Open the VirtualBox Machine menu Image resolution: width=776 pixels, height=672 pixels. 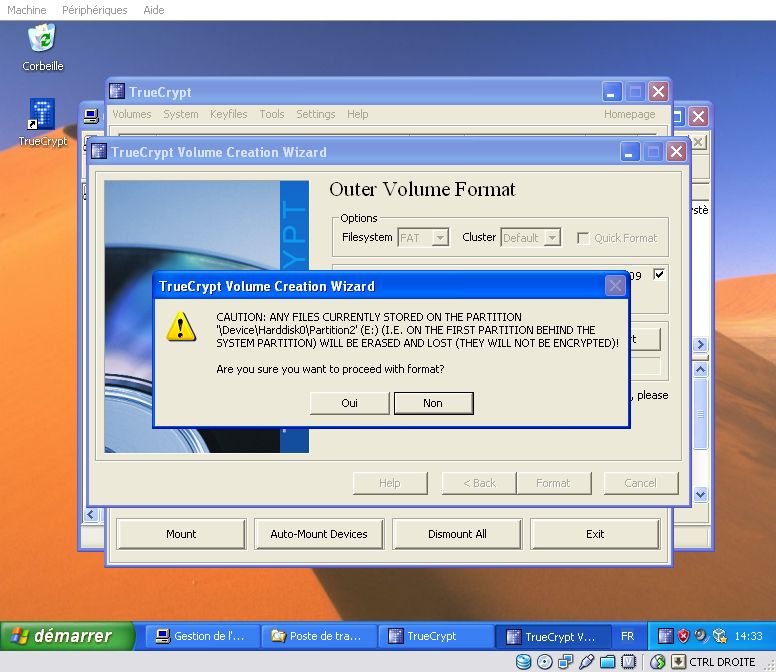(27, 10)
